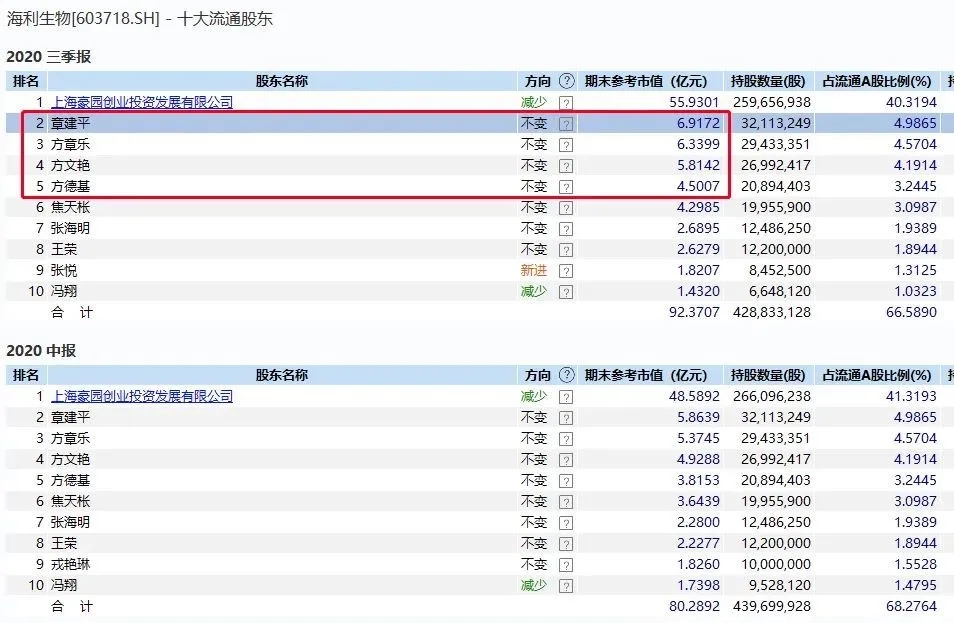This screenshot has width=954, height=623.
Task: Click 减少 label in 三季报 冯翔 row
Action: 534,291
